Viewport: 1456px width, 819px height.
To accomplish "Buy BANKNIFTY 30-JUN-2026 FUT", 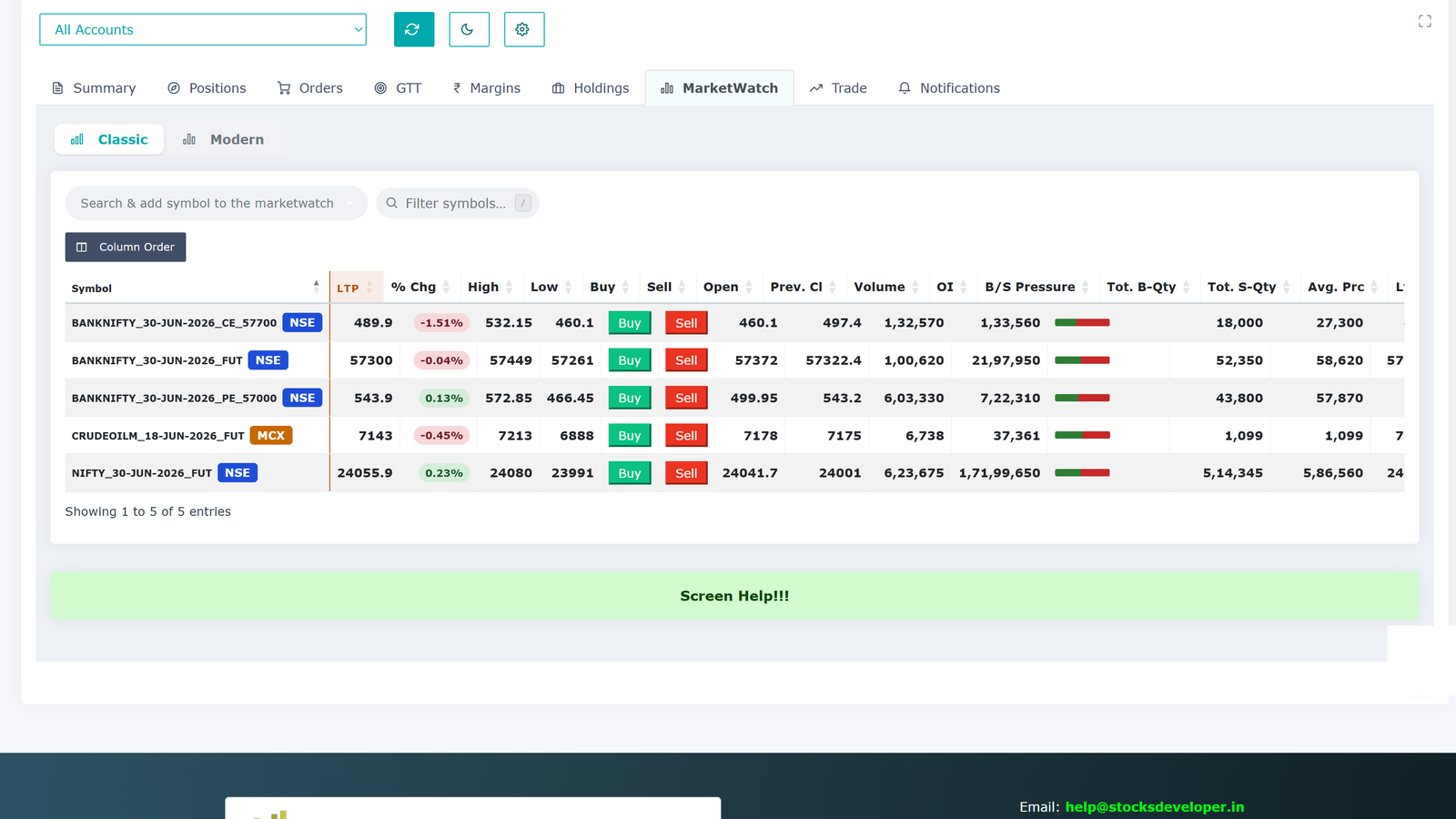I will pos(630,360).
